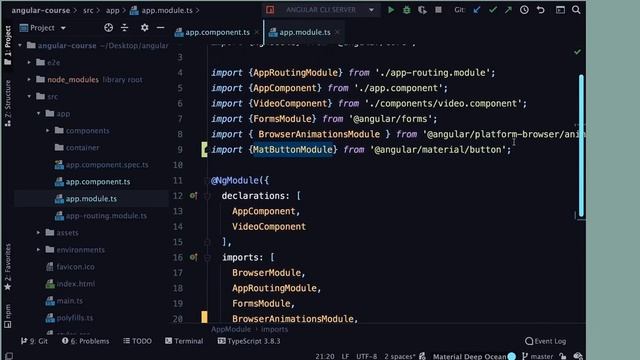Click the editor vertical scrollbar

581,145
